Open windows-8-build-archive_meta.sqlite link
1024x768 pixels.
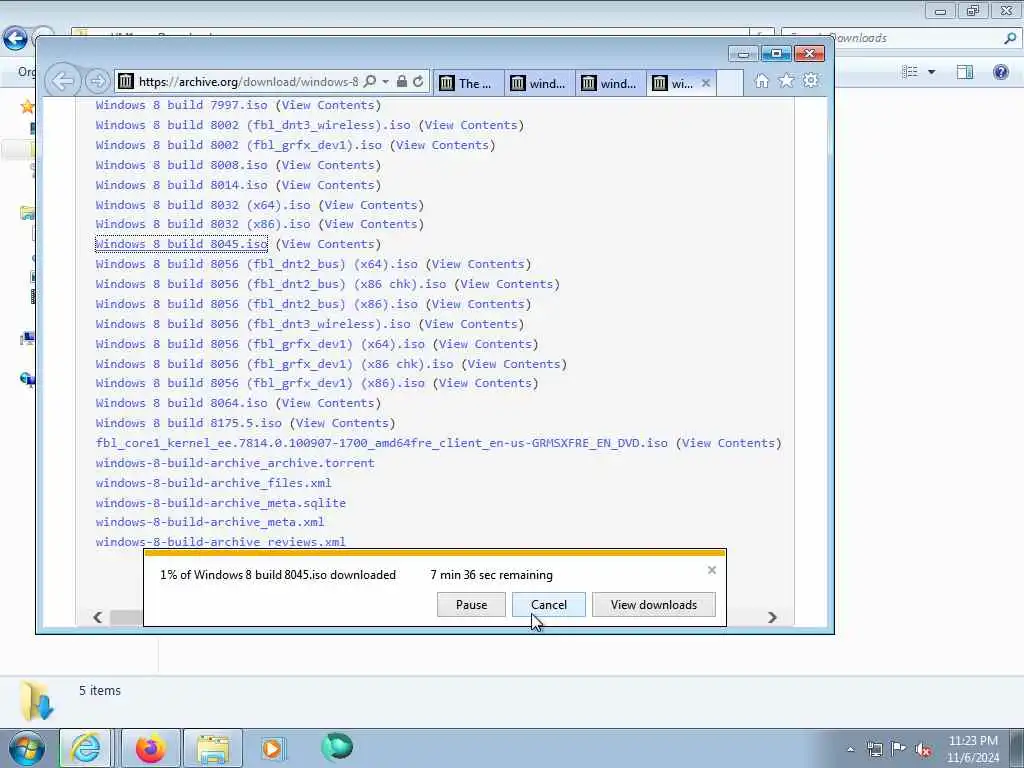221,504
